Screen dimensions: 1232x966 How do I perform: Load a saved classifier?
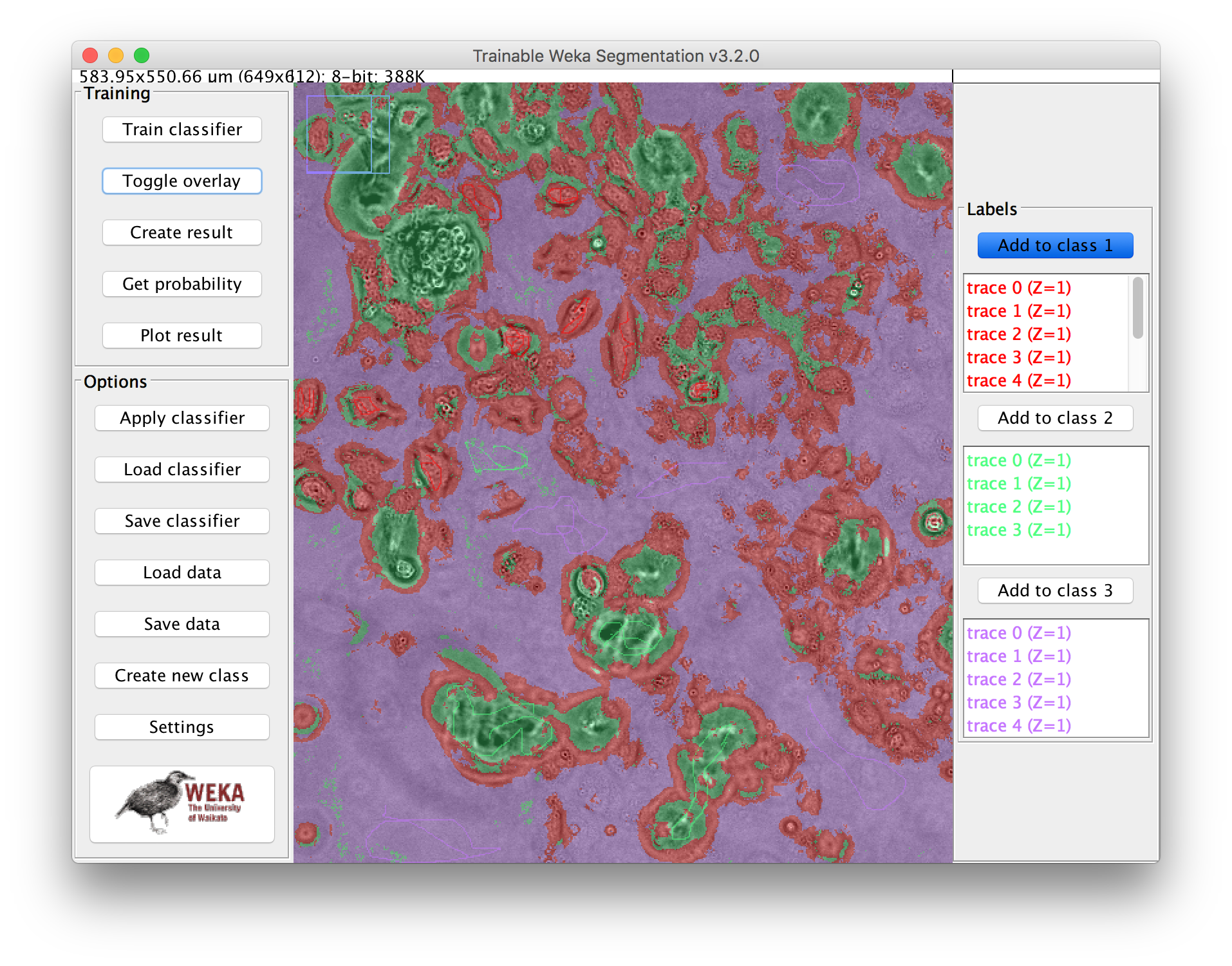182,469
